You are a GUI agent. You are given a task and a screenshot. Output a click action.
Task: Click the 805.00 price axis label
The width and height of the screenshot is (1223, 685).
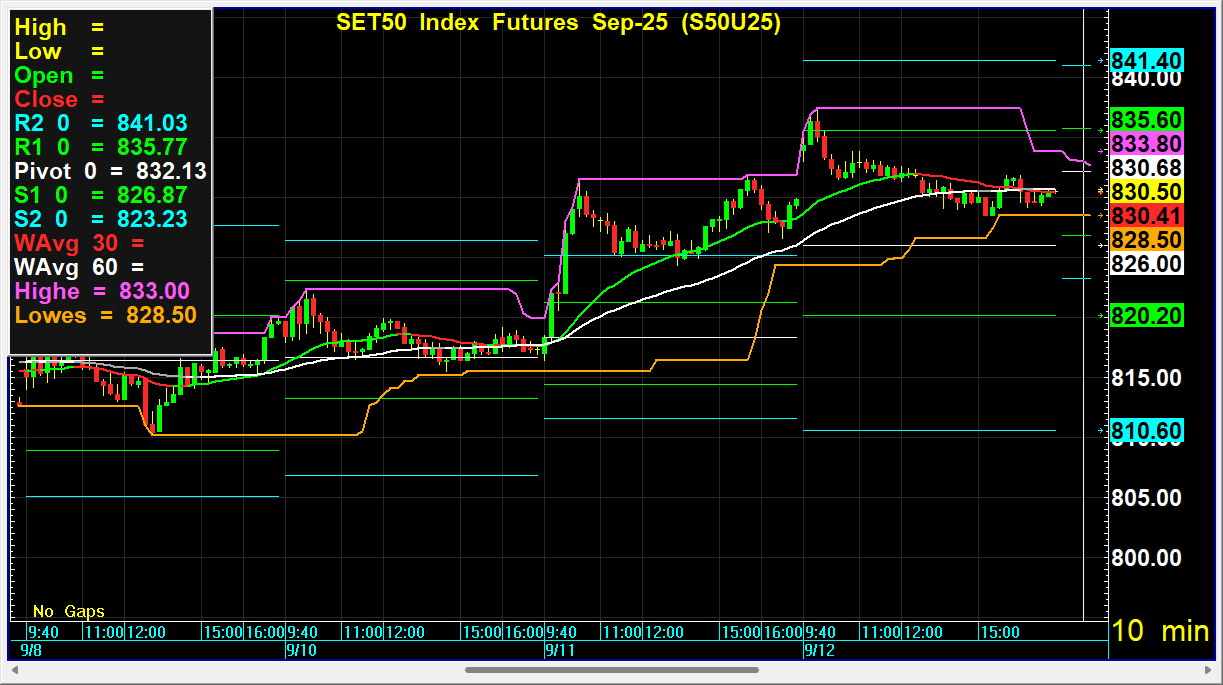tap(1147, 497)
